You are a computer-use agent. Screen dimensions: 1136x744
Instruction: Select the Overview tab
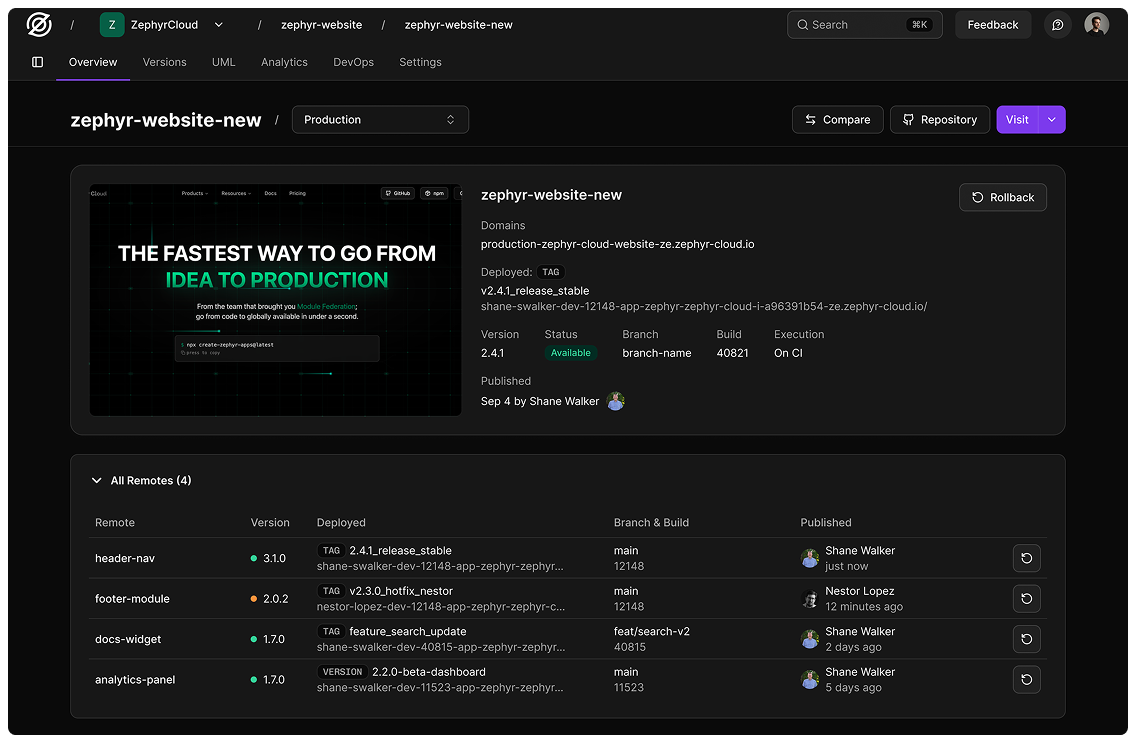coord(93,62)
